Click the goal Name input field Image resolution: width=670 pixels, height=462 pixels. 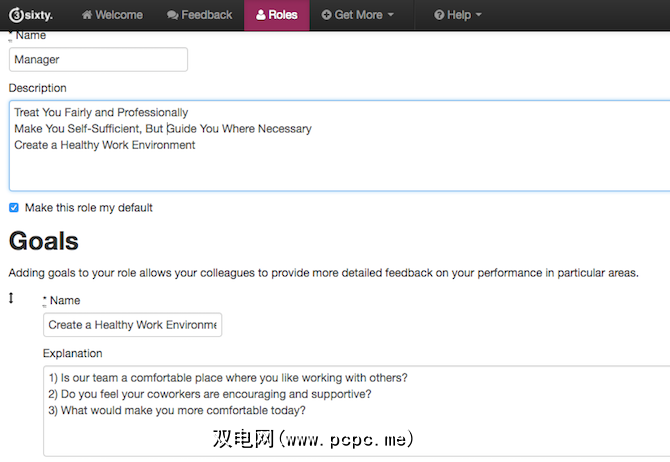pyautogui.click(x=132, y=325)
